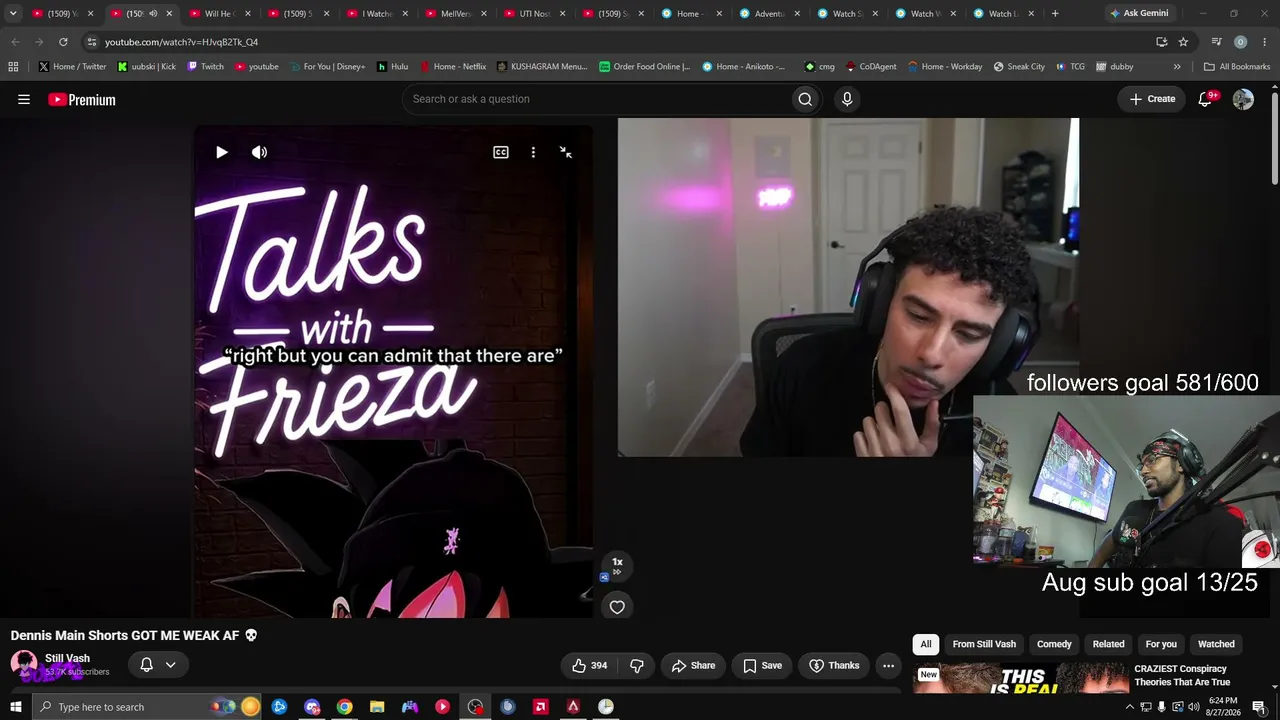Show hidden system tray icons
This screenshot has height=720, width=1280.
pos(1130,707)
